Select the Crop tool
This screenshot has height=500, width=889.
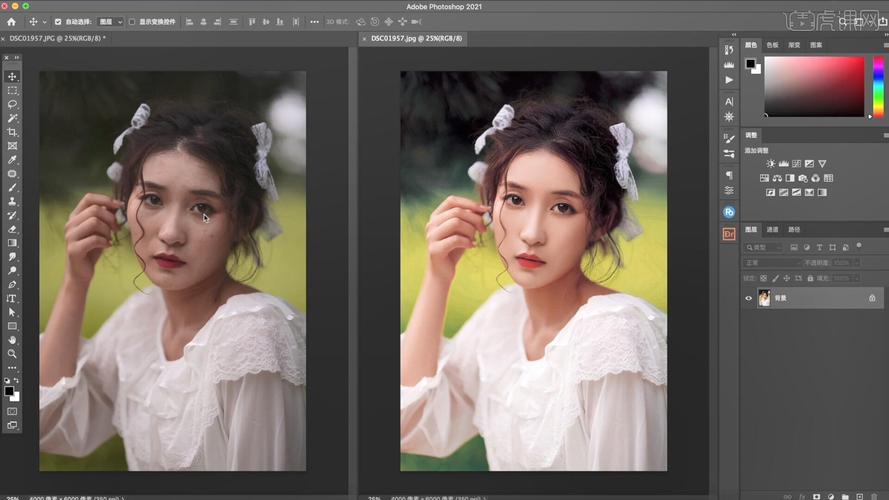tap(13, 132)
